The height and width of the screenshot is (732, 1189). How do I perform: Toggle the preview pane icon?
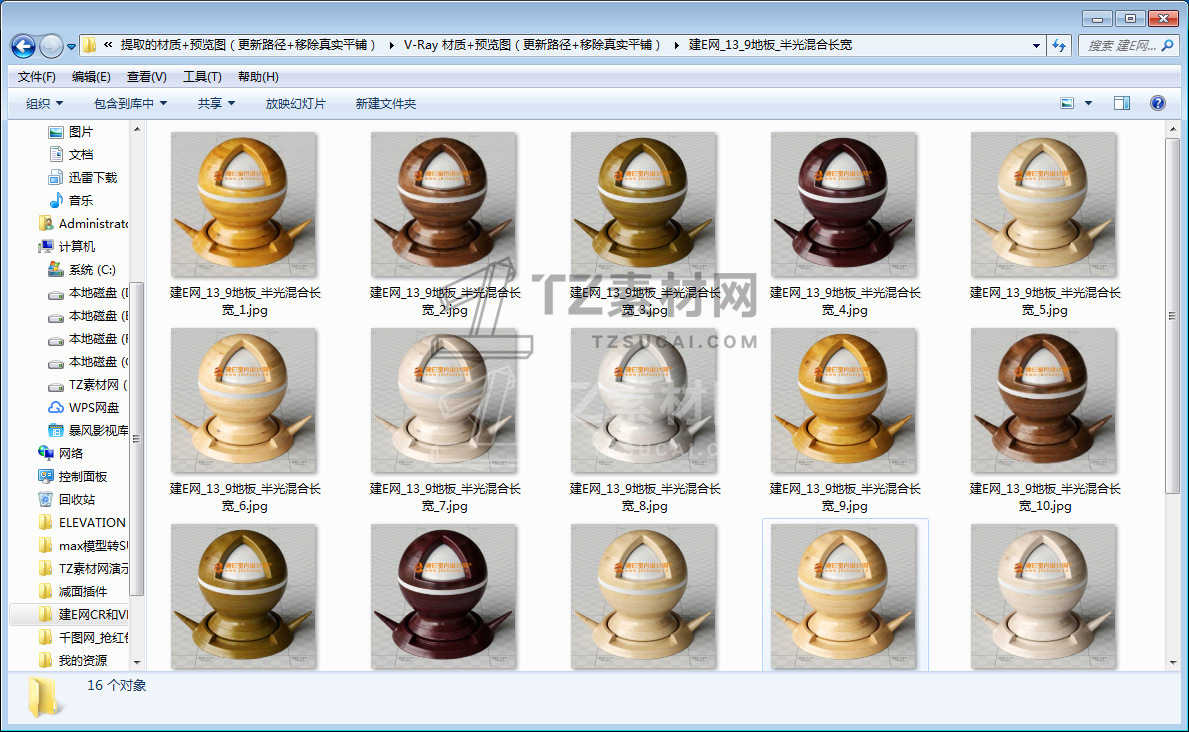pos(1122,103)
